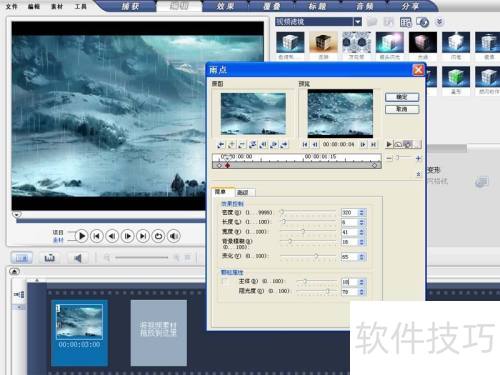Select the end keyframe diamond marker
This screenshot has width=500, height=375.
click(375, 165)
